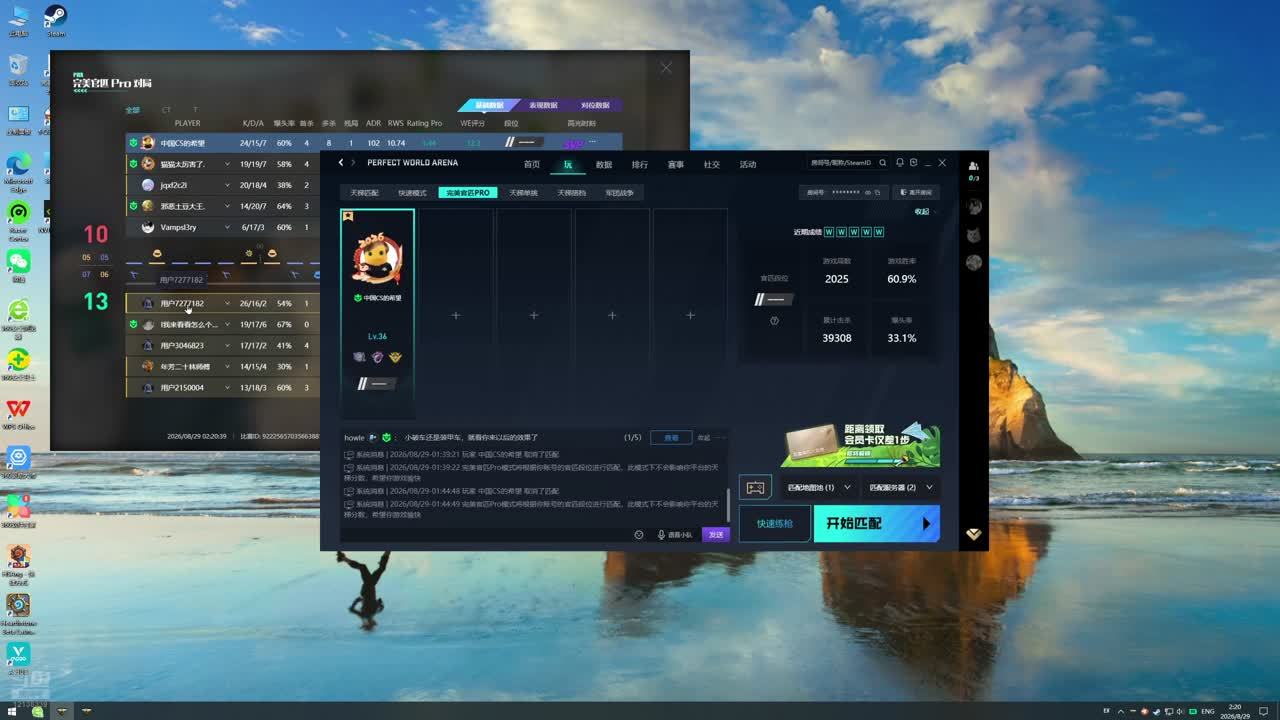The width and height of the screenshot is (1280, 720).
Task: Click the gold emblem icon on right sidebar
Action: point(974,534)
